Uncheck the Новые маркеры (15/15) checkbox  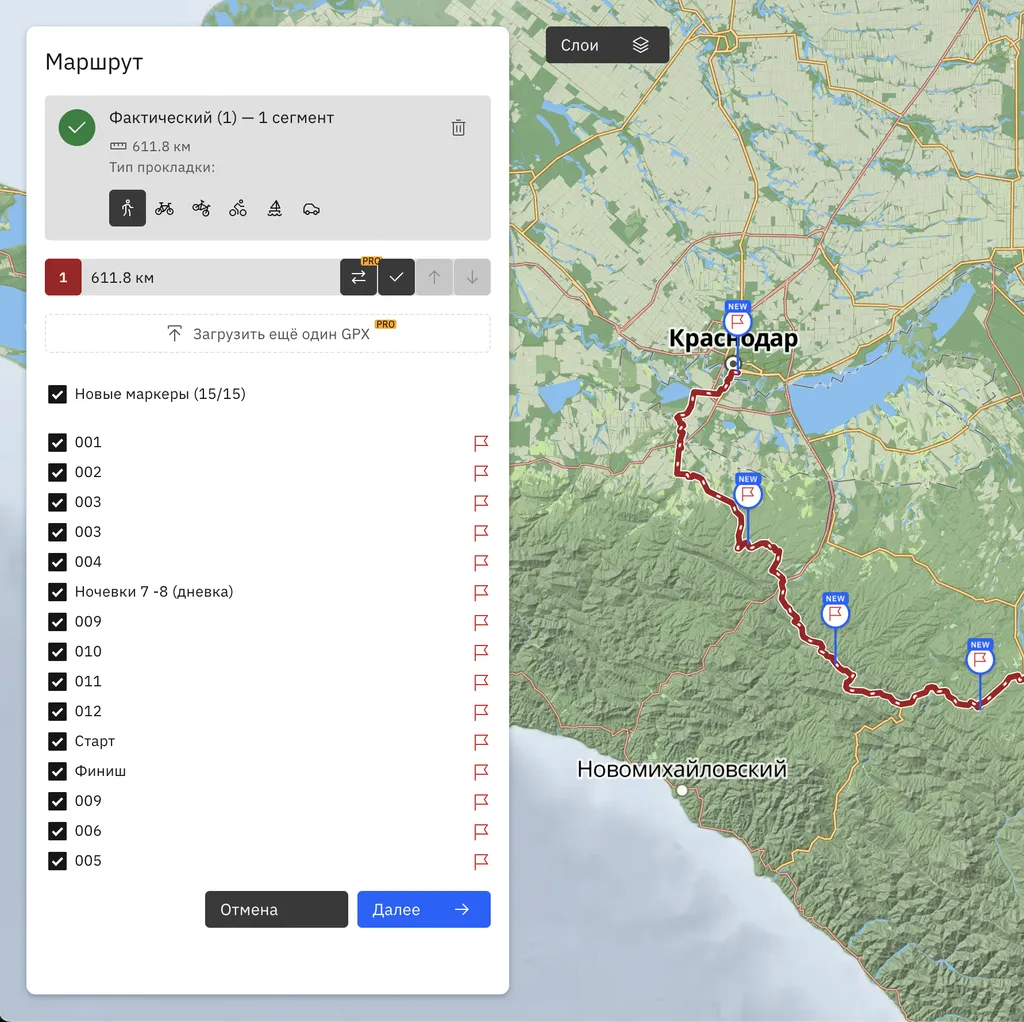tap(58, 394)
